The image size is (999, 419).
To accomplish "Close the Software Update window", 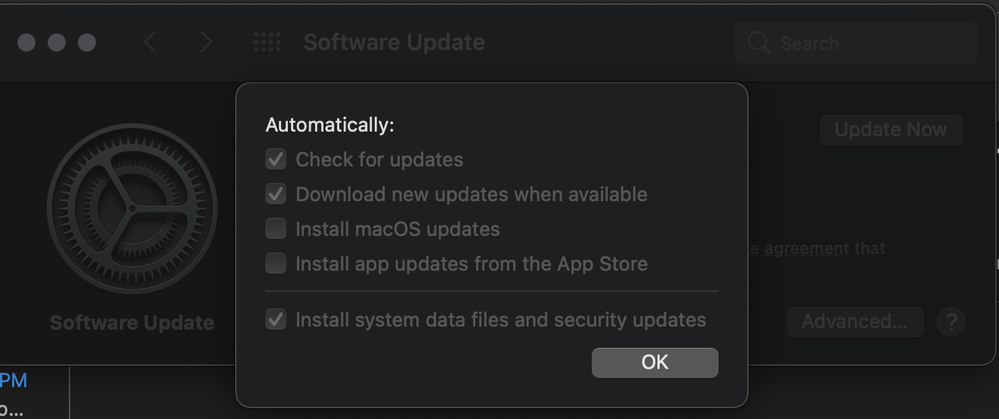I will point(26,43).
